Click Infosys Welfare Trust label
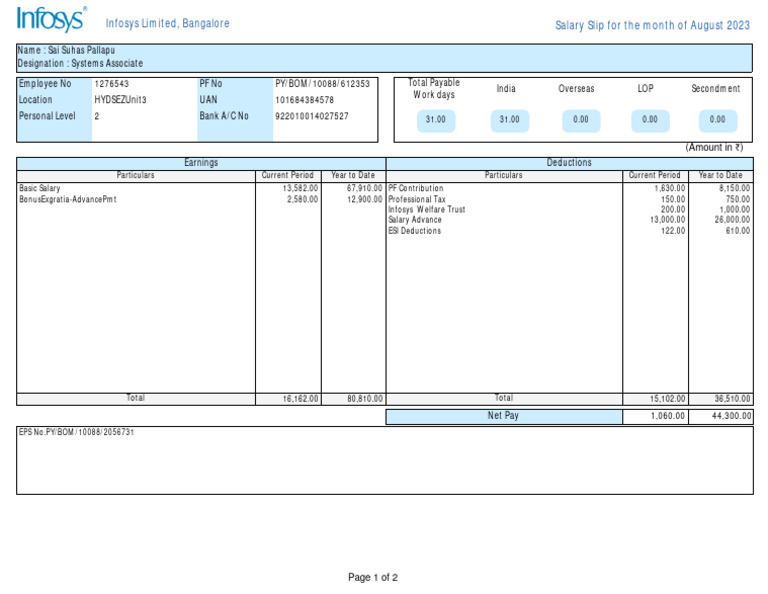The image size is (768, 594). 427,210
